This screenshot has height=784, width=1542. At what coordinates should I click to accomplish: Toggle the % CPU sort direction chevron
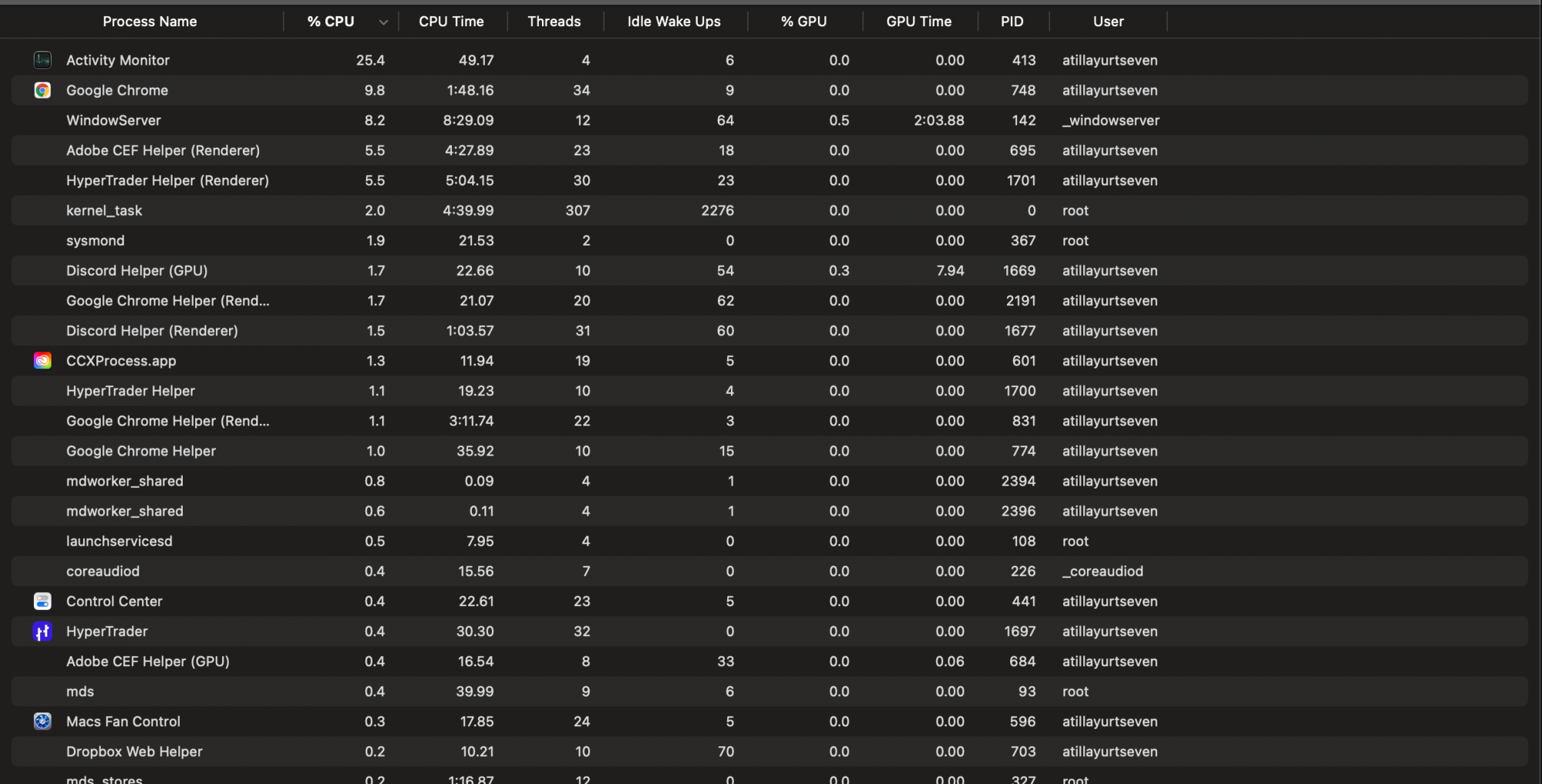click(383, 22)
